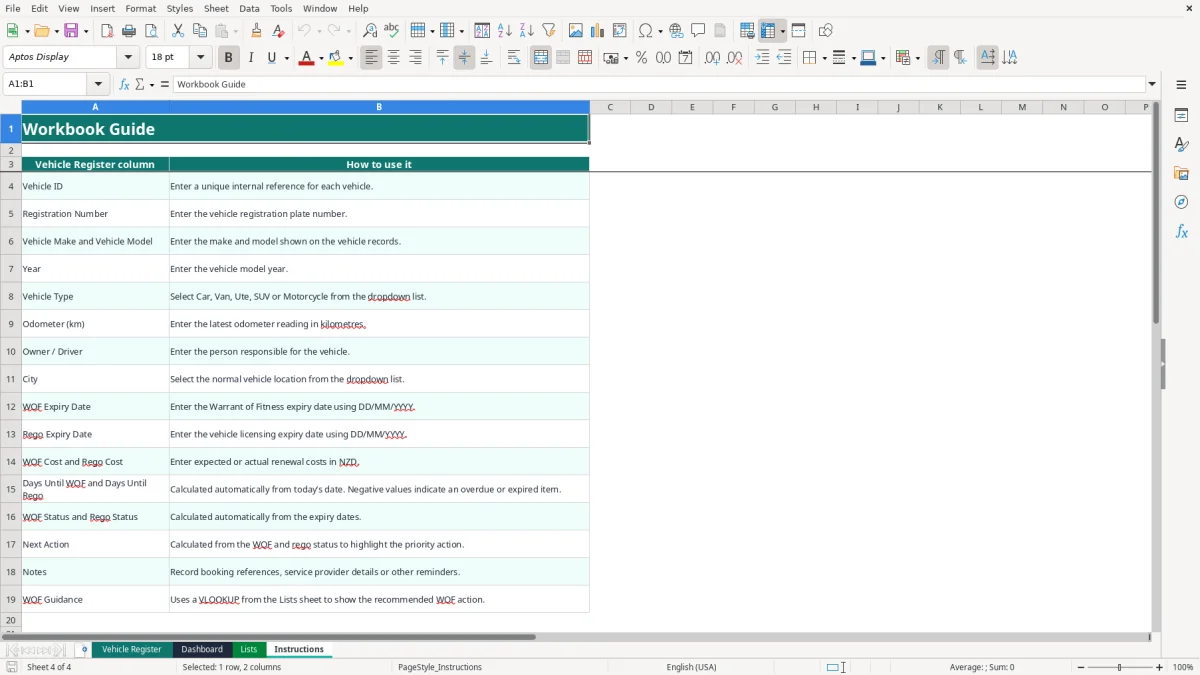
Task: Open the sidebar Gallery
Action: 1181,173
